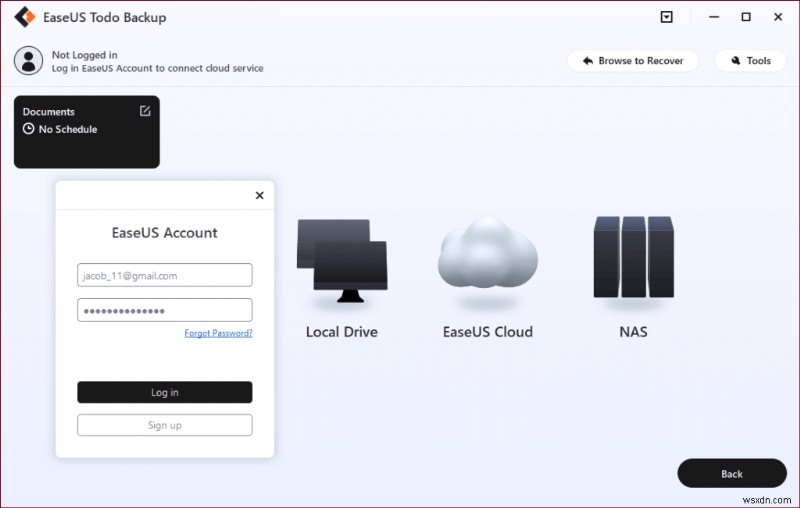
Task: Minimize the EaseUS Todo Backup window
Action: [x=711, y=18]
